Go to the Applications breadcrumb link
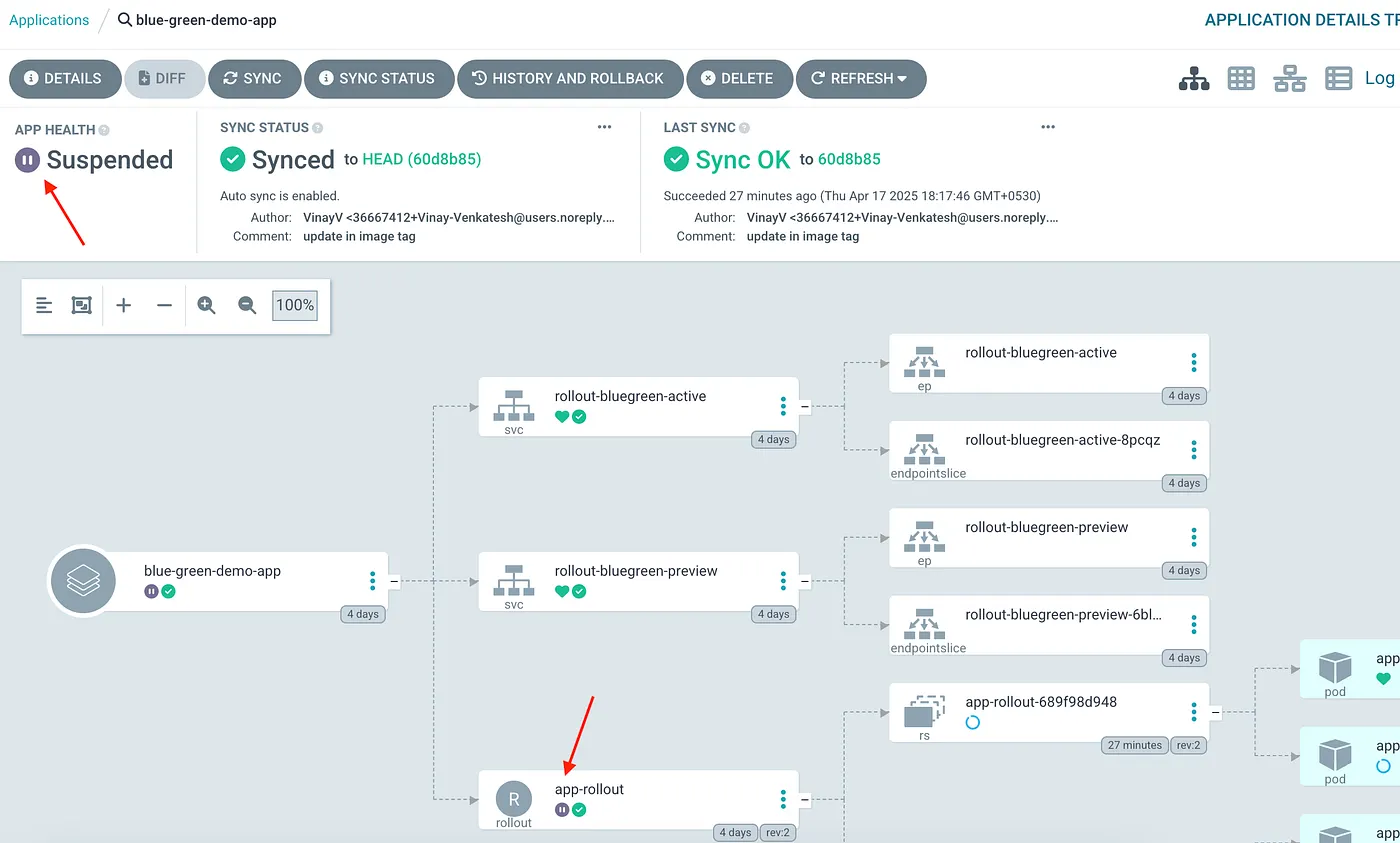 tap(49, 20)
